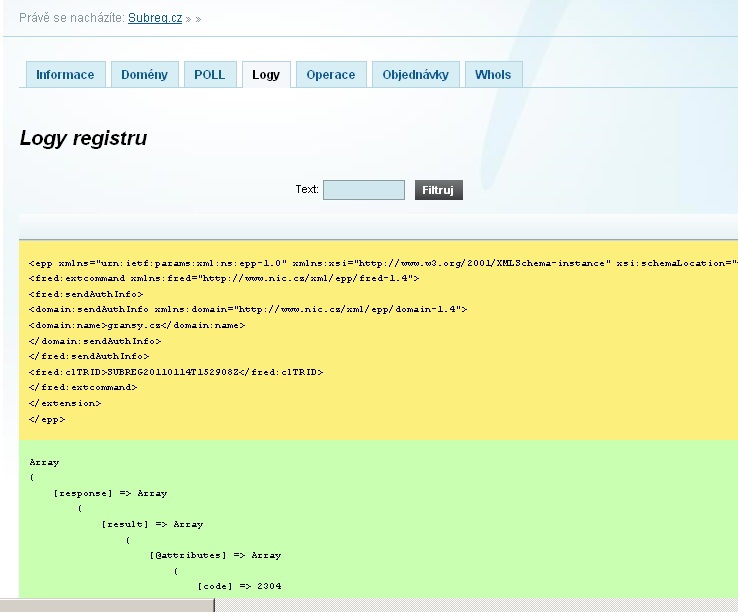
Task: Open the Domény tab
Action: [x=145, y=75]
